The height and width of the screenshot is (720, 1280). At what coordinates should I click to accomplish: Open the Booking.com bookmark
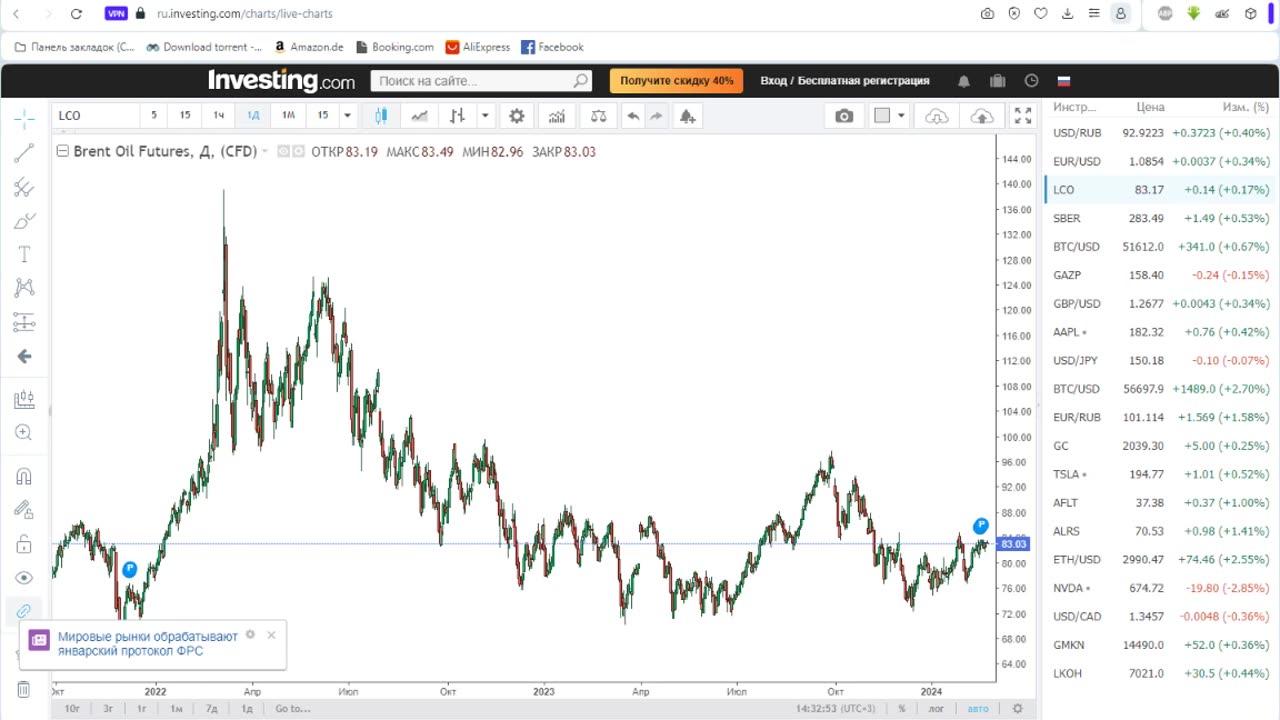tap(395, 47)
